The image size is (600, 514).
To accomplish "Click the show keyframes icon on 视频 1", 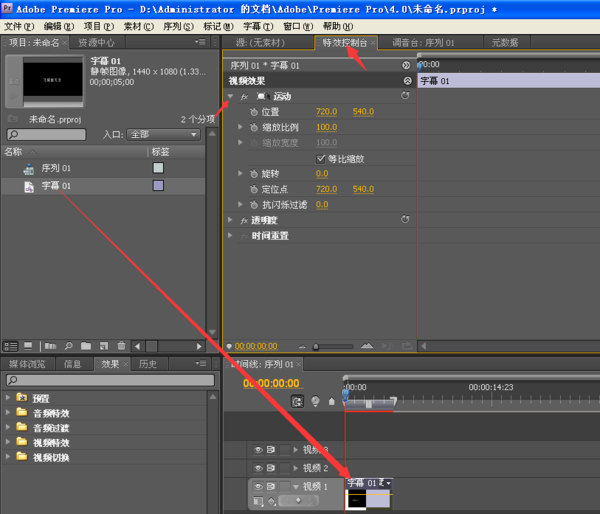I will 271,501.
